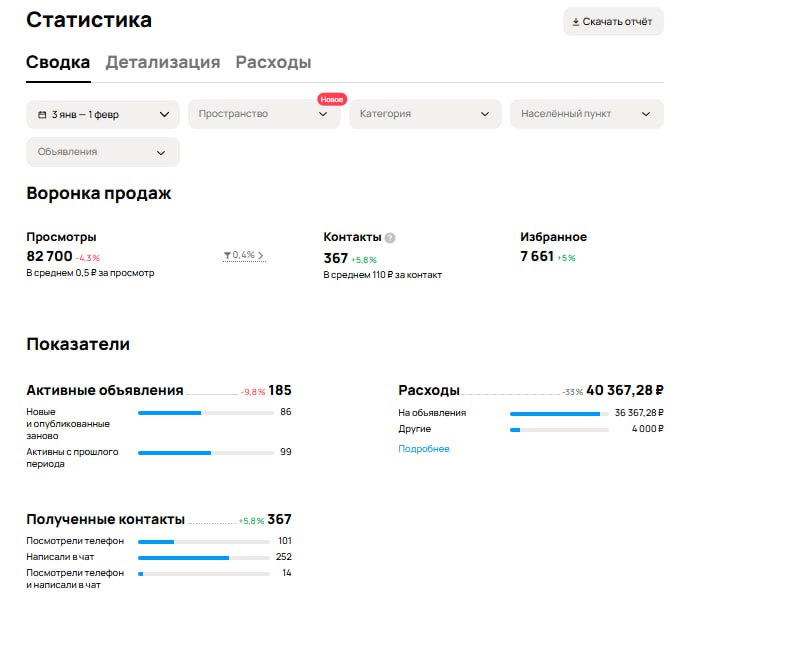Image resolution: width=786 pixels, height=649 pixels.
Task: Click the funnel conversion 0,4% indicator
Action: [x=244, y=256]
